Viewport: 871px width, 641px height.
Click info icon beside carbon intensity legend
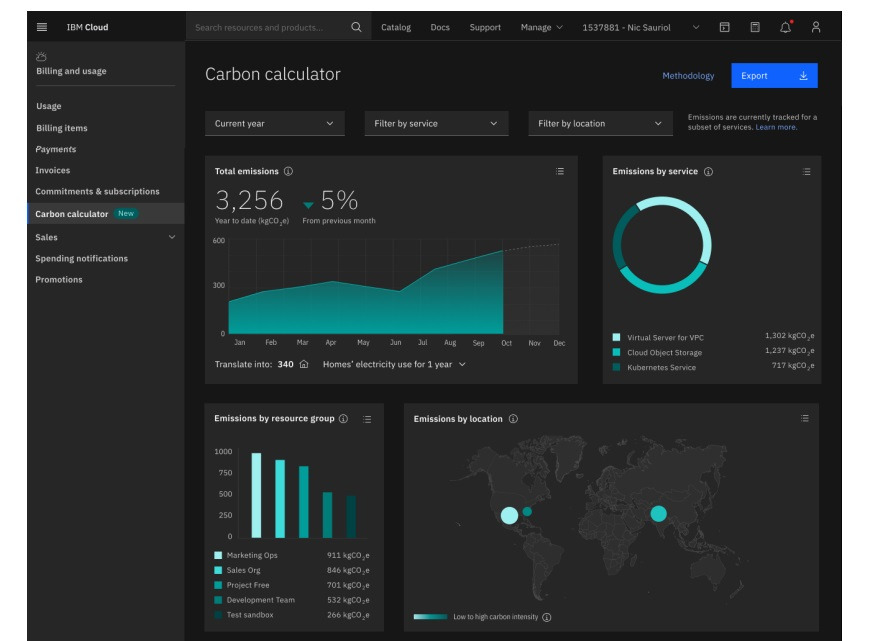pyautogui.click(x=547, y=617)
